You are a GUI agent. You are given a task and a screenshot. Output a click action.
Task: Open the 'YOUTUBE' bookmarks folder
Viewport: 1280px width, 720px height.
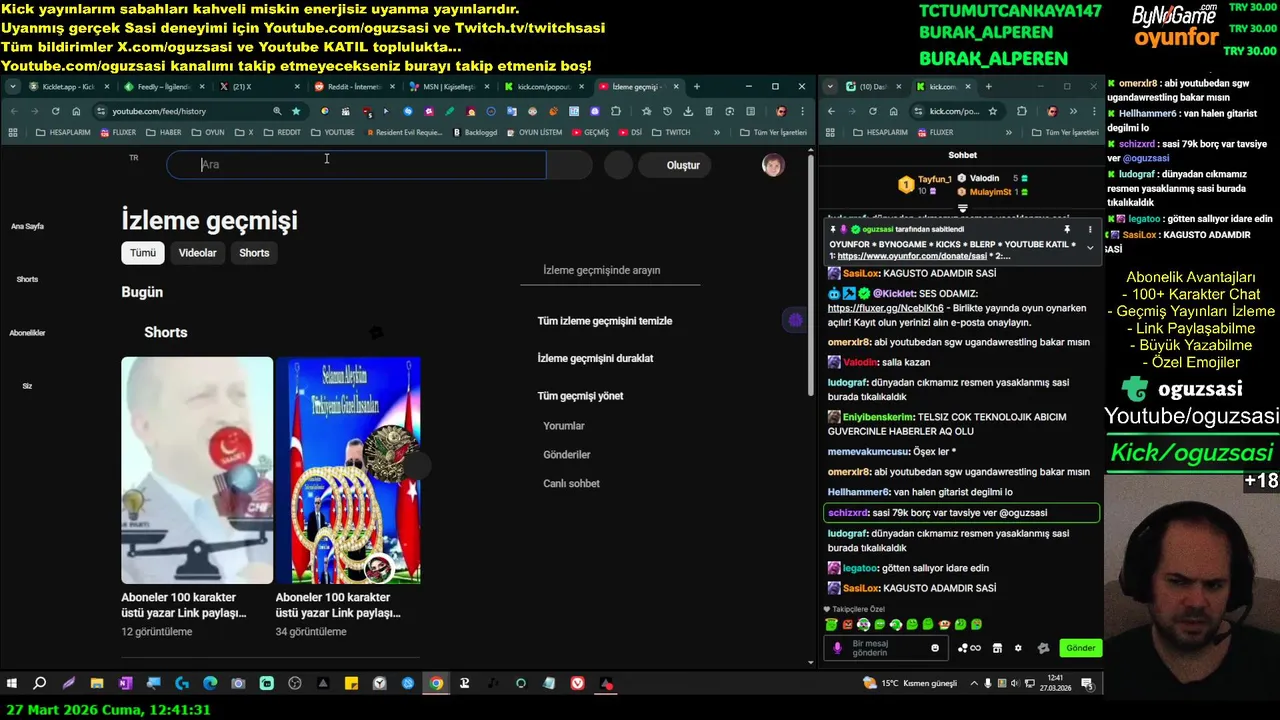[333, 132]
